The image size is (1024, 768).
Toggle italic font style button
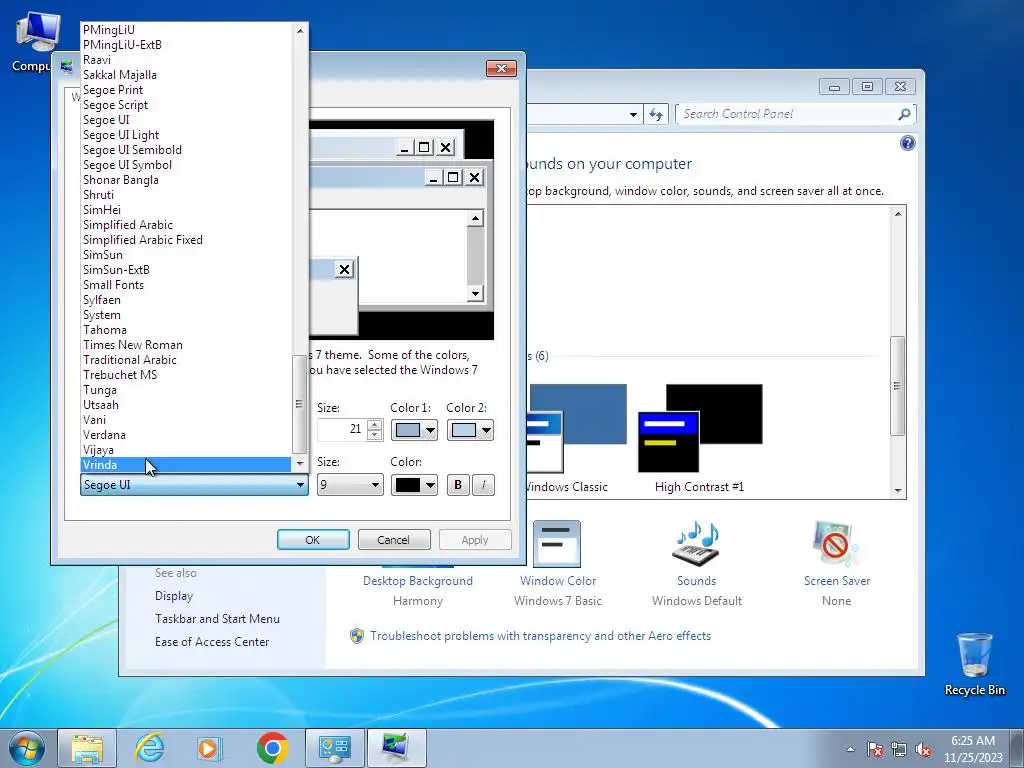point(483,485)
